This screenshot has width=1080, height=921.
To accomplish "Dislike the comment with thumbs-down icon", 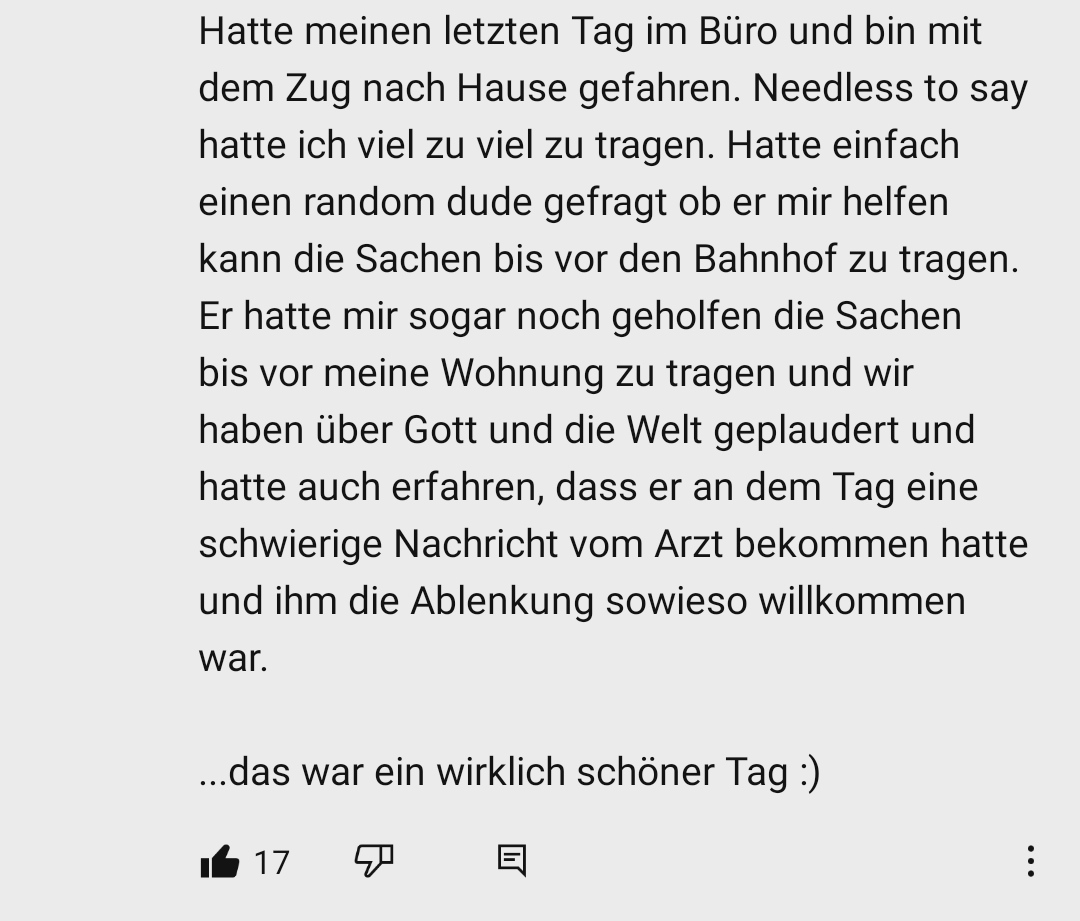I will 374,861.
